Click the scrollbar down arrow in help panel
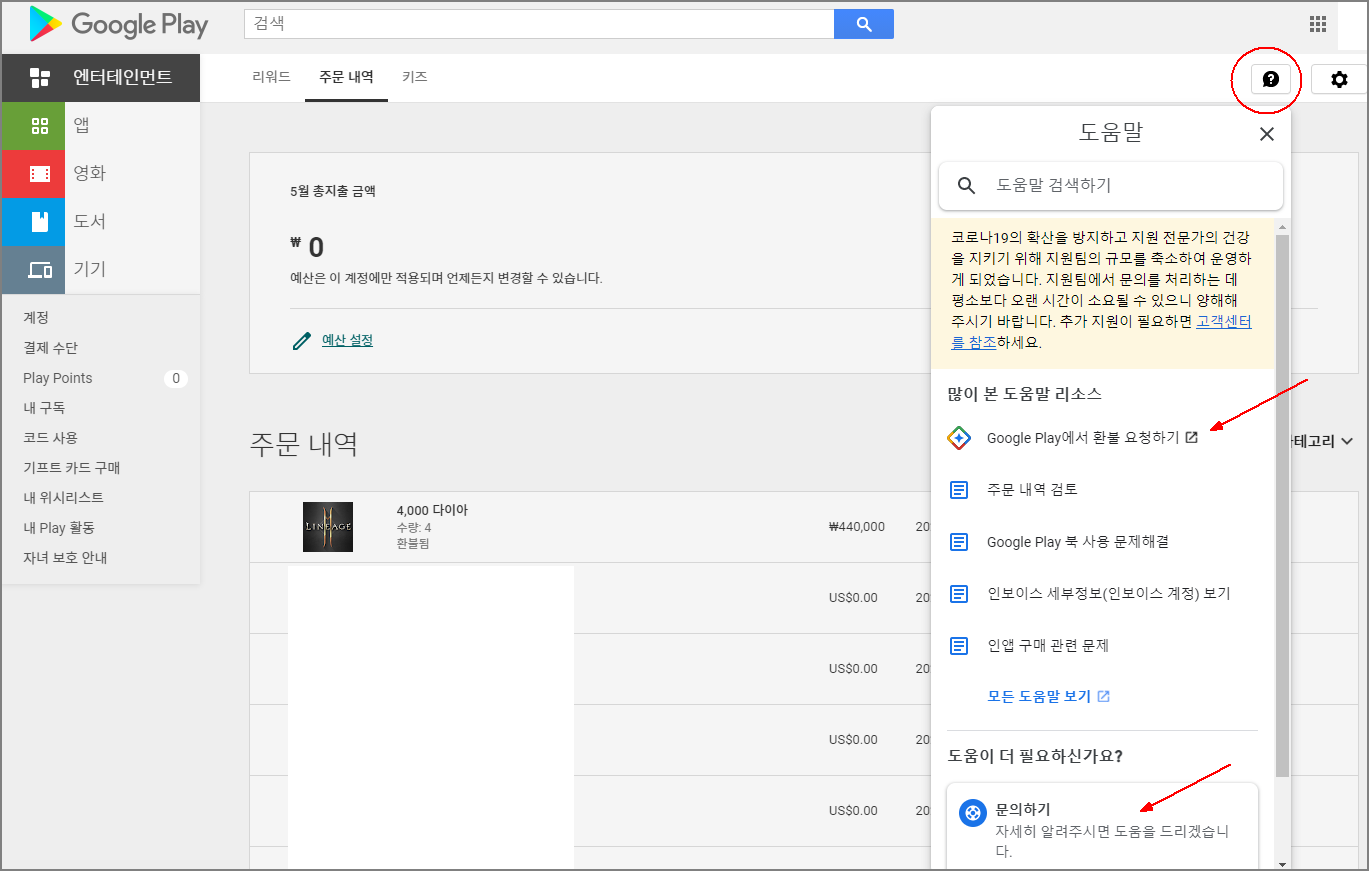The height and width of the screenshot is (871, 1369). 1283,863
